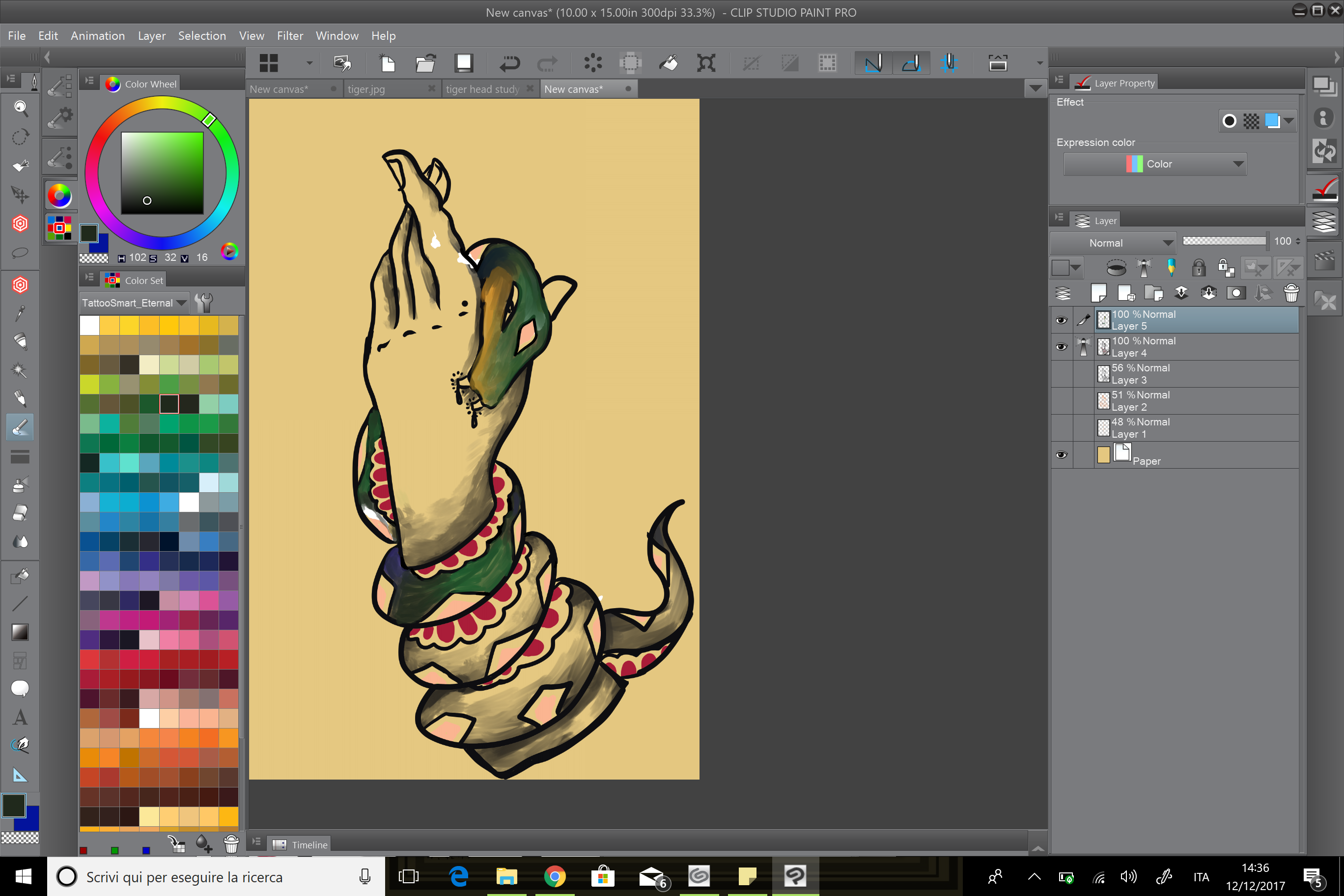The height and width of the screenshot is (896, 1344).
Task: Select the Balloon tool
Action: 20,689
